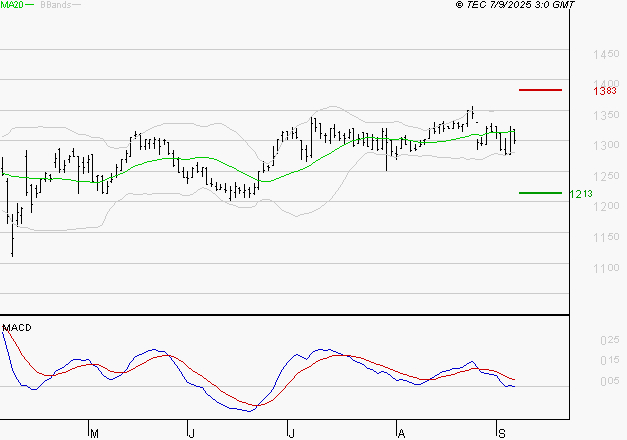Viewport: 627px width, 440px height.
Task: Click the BBands legend label
Action: [56, 5]
